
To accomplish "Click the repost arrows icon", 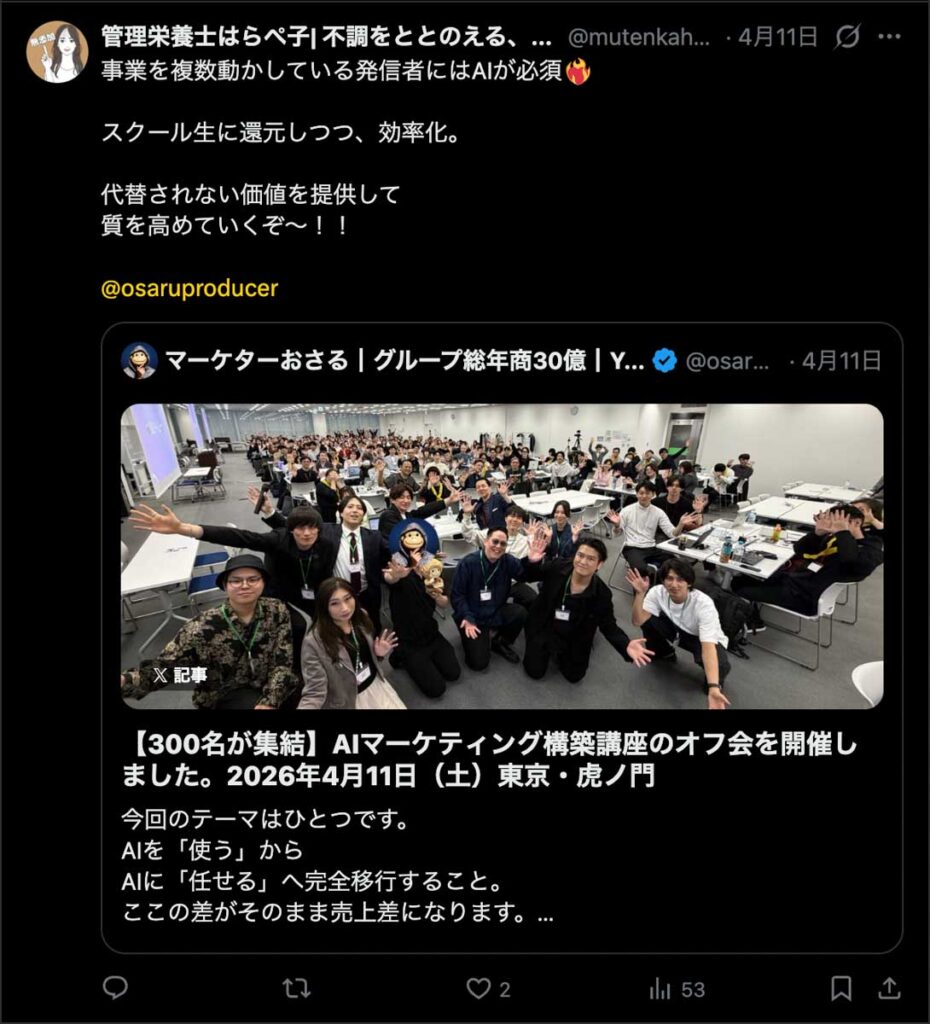I will click(297, 989).
